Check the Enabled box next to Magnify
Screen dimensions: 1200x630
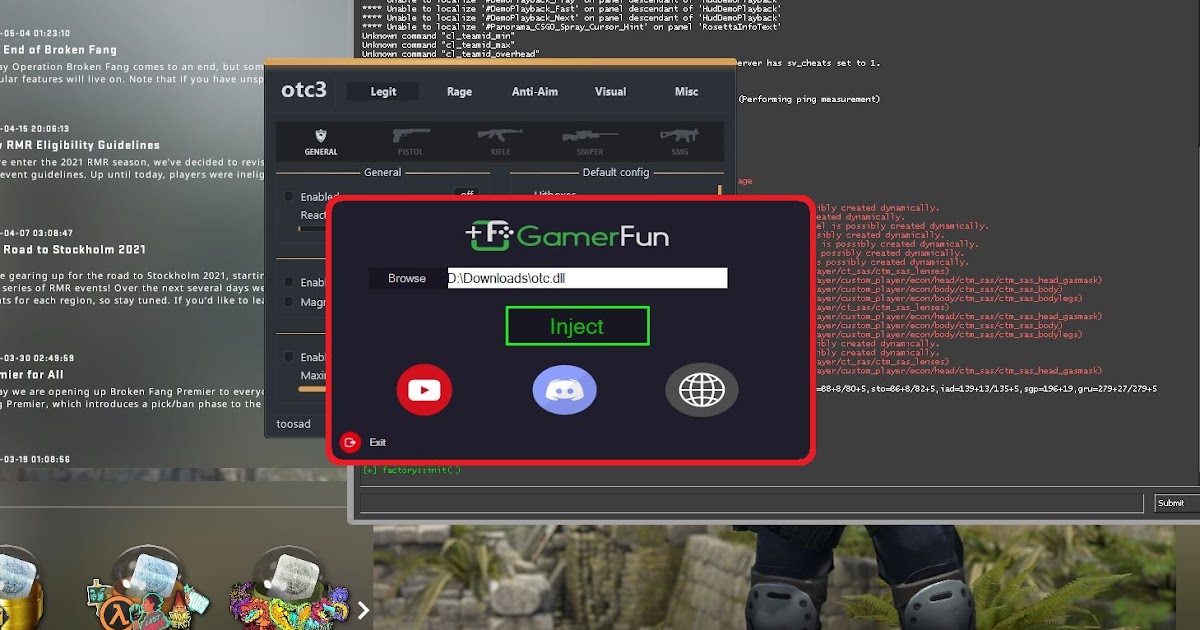coord(290,282)
